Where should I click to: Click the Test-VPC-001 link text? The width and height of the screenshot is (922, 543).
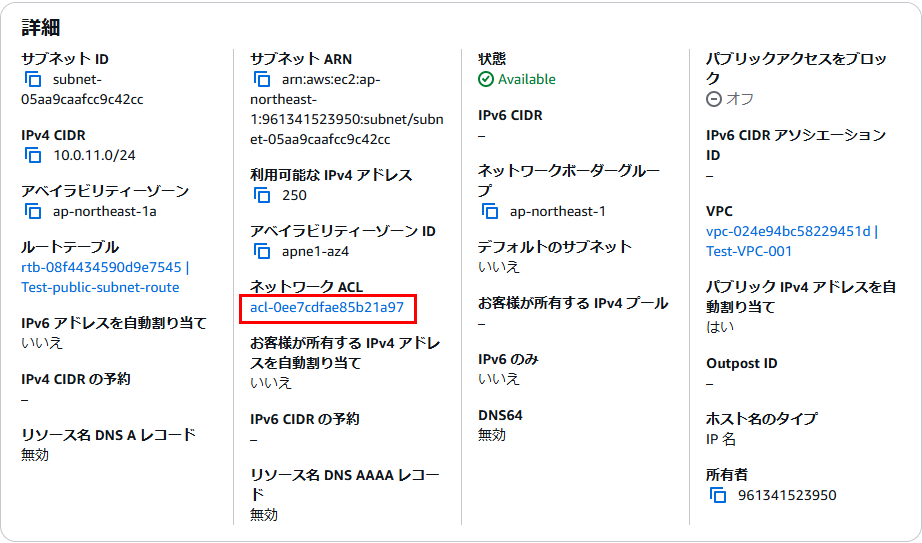(x=749, y=251)
